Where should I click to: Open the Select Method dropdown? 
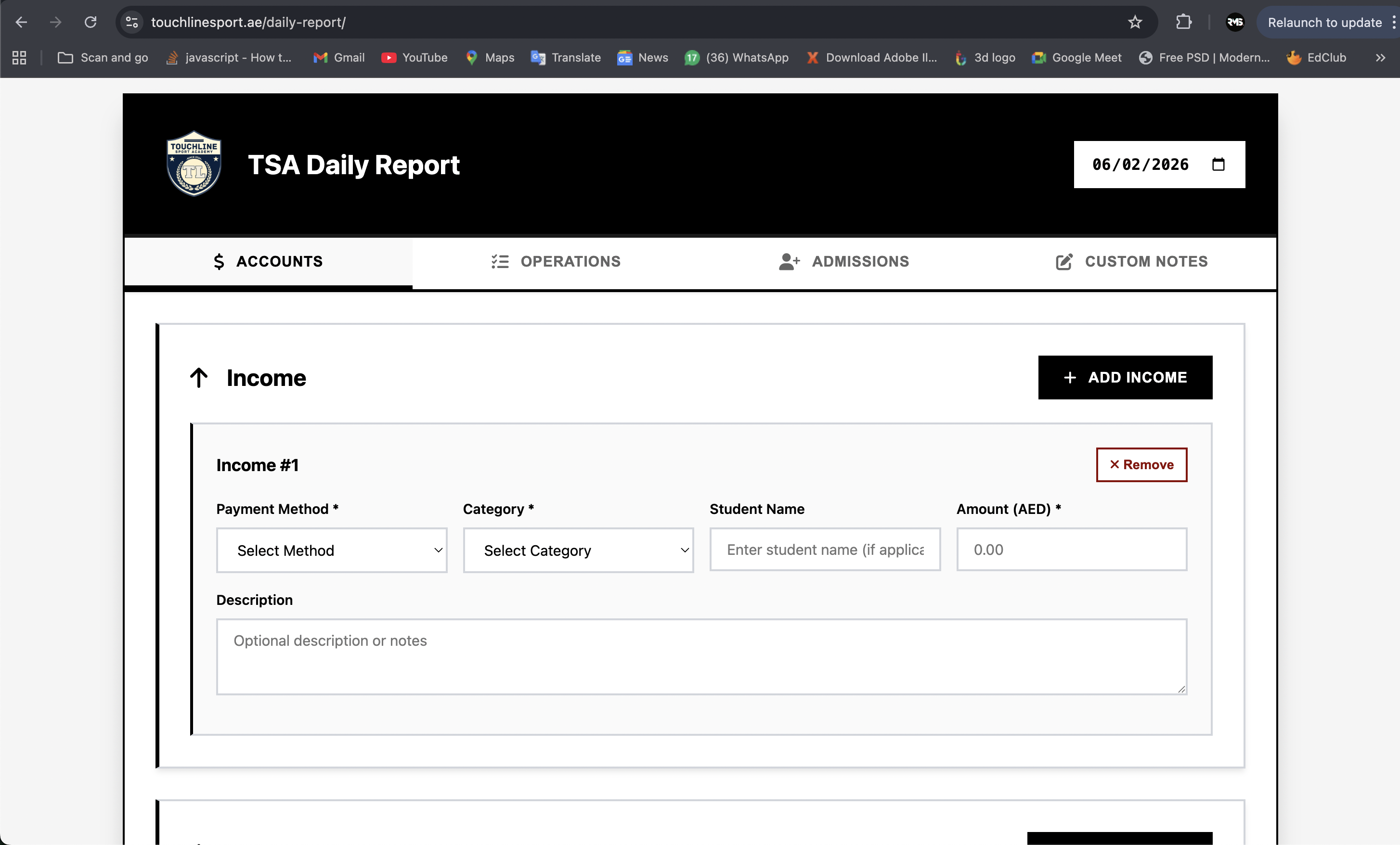pyautogui.click(x=331, y=550)
